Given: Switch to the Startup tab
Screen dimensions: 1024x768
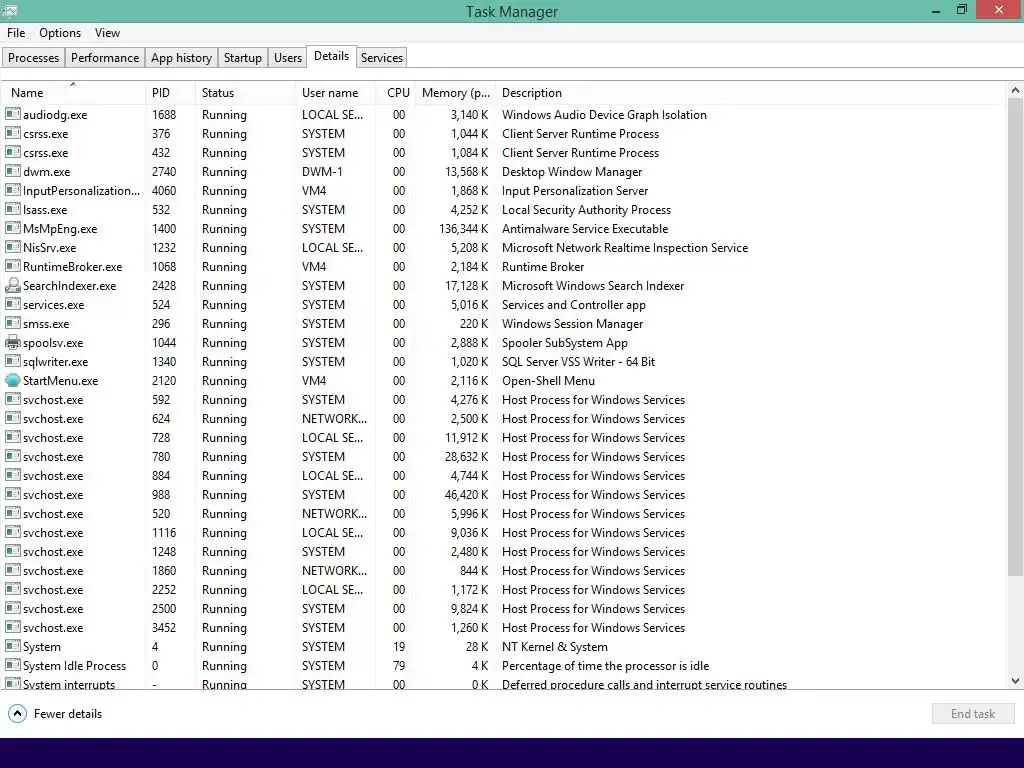Looking at the screenshot, I should tap(242, 57).
